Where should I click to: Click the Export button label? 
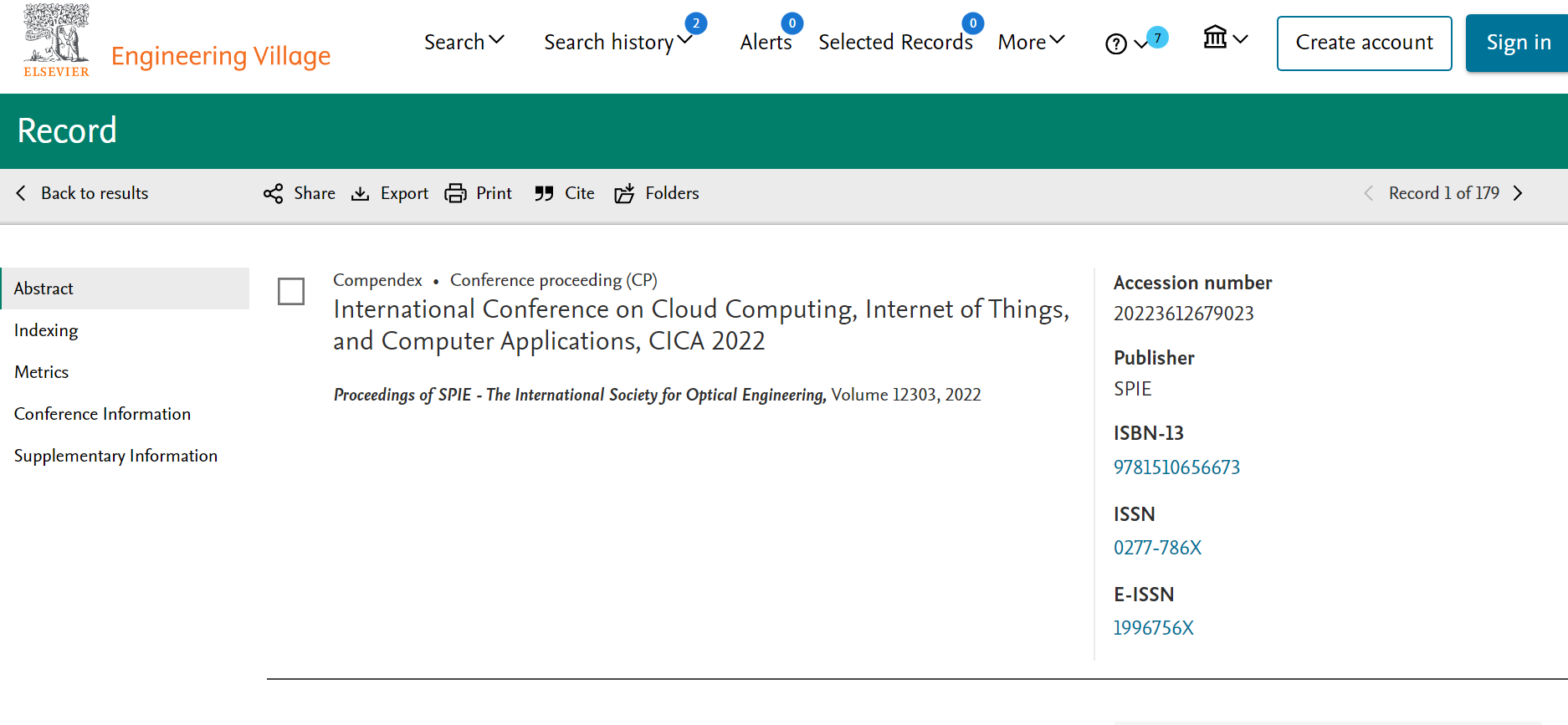click(404, 193)
